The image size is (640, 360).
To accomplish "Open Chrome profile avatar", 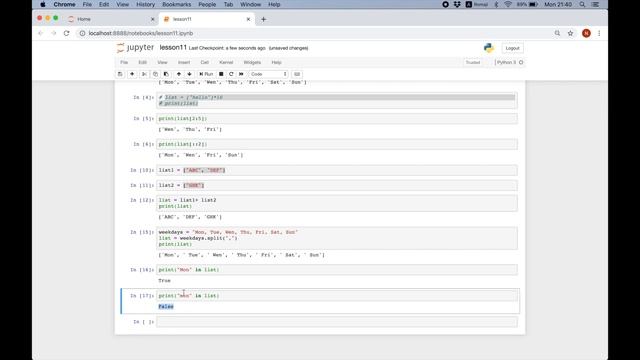I will coord(586,33).
